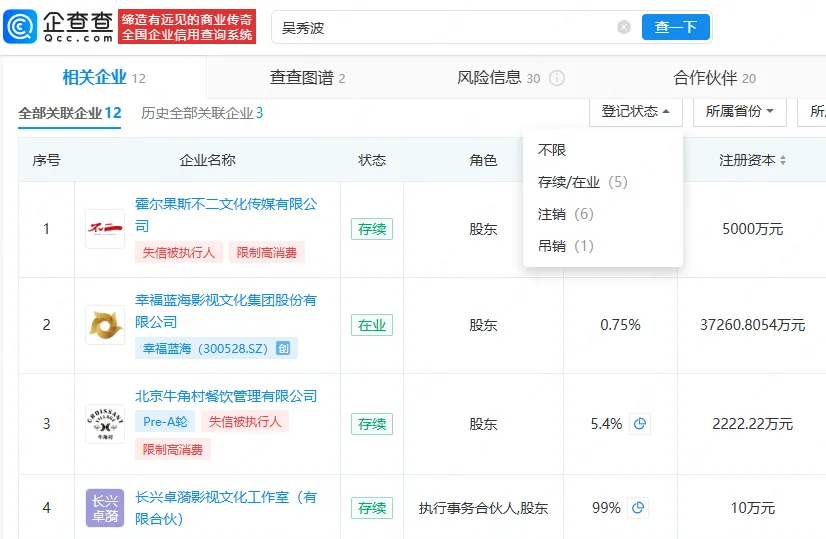Open the shareholding chart icon beside 99%

pyautogui.click(x=638, y=507)
